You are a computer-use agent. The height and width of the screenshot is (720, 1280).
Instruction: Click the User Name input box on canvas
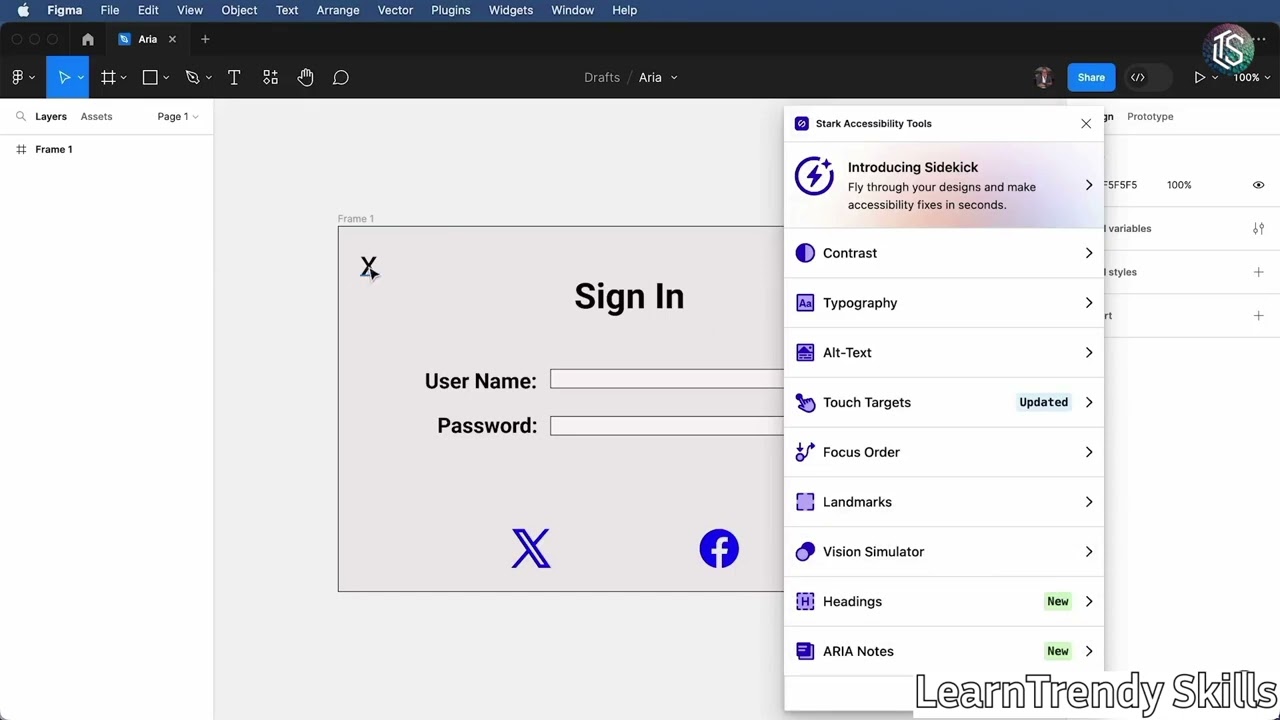[667, 379]
